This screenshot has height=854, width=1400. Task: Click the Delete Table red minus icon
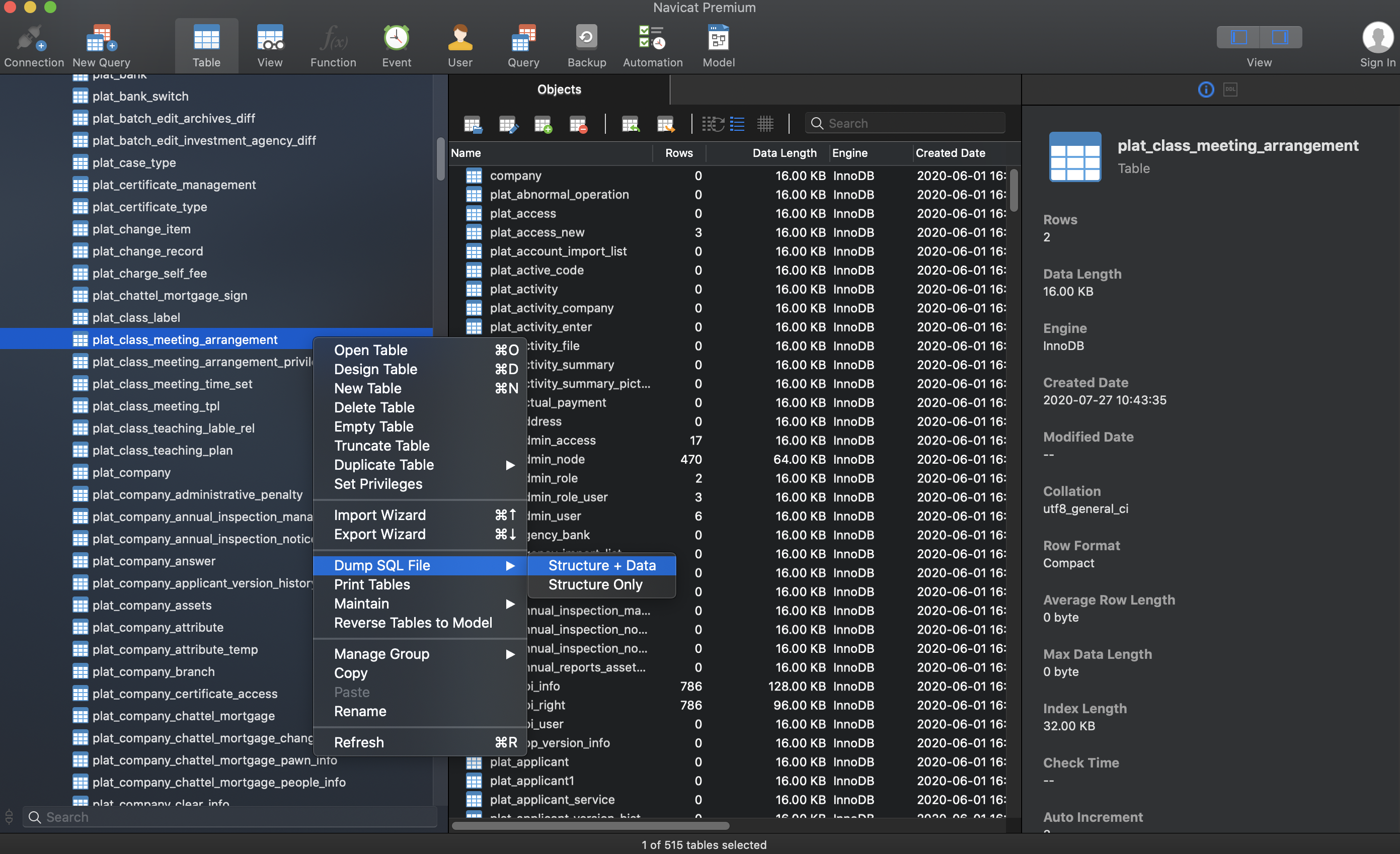click(578, 124)
